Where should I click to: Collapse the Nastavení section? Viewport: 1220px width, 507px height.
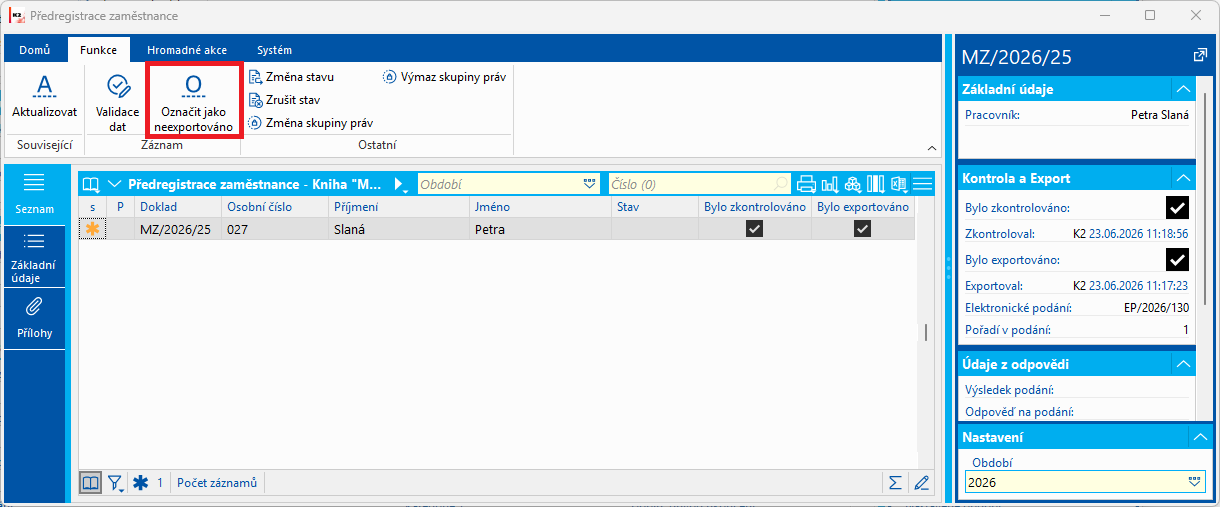pyautogui.click(x=1199, y=437)
